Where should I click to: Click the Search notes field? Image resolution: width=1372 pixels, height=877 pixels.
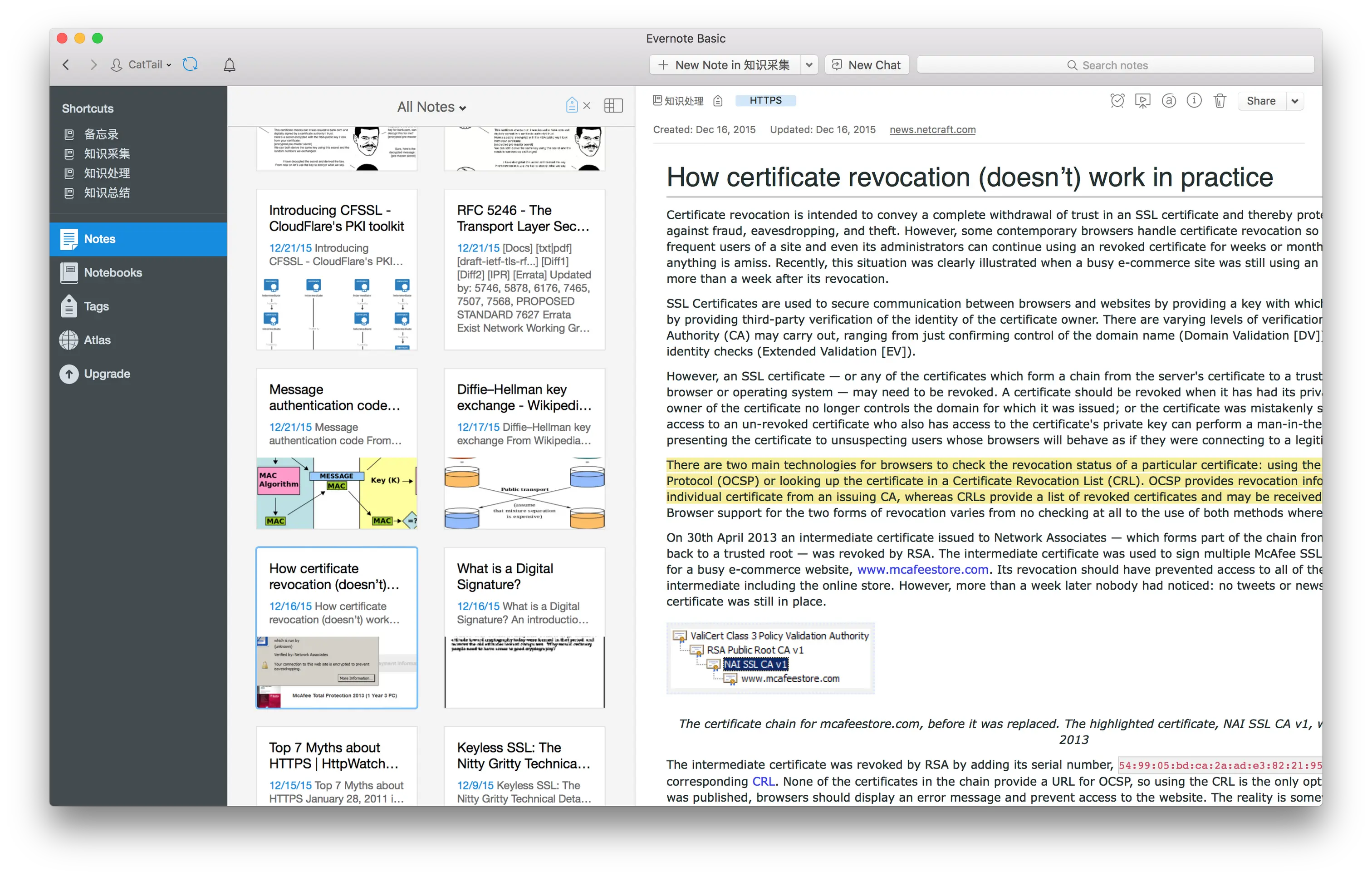pos(1114,65)
